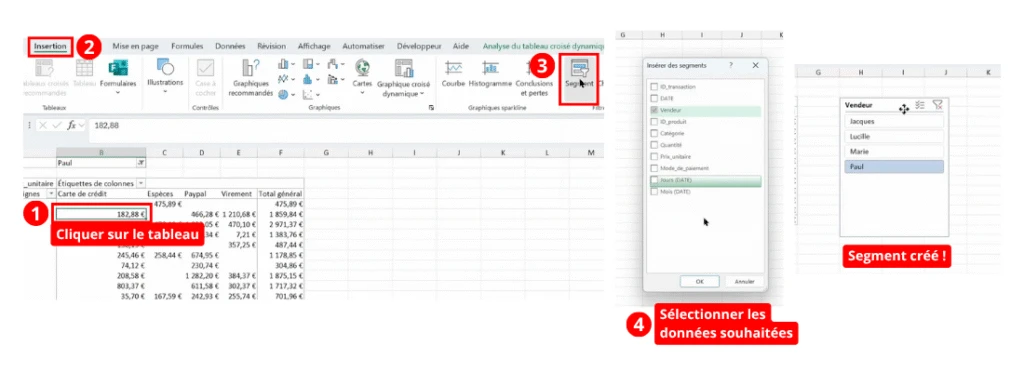This screenshot has height=372, width=1024.
Task: Switch to the Insertion tab
Action: pyautogui.click(x=50, y=46)
